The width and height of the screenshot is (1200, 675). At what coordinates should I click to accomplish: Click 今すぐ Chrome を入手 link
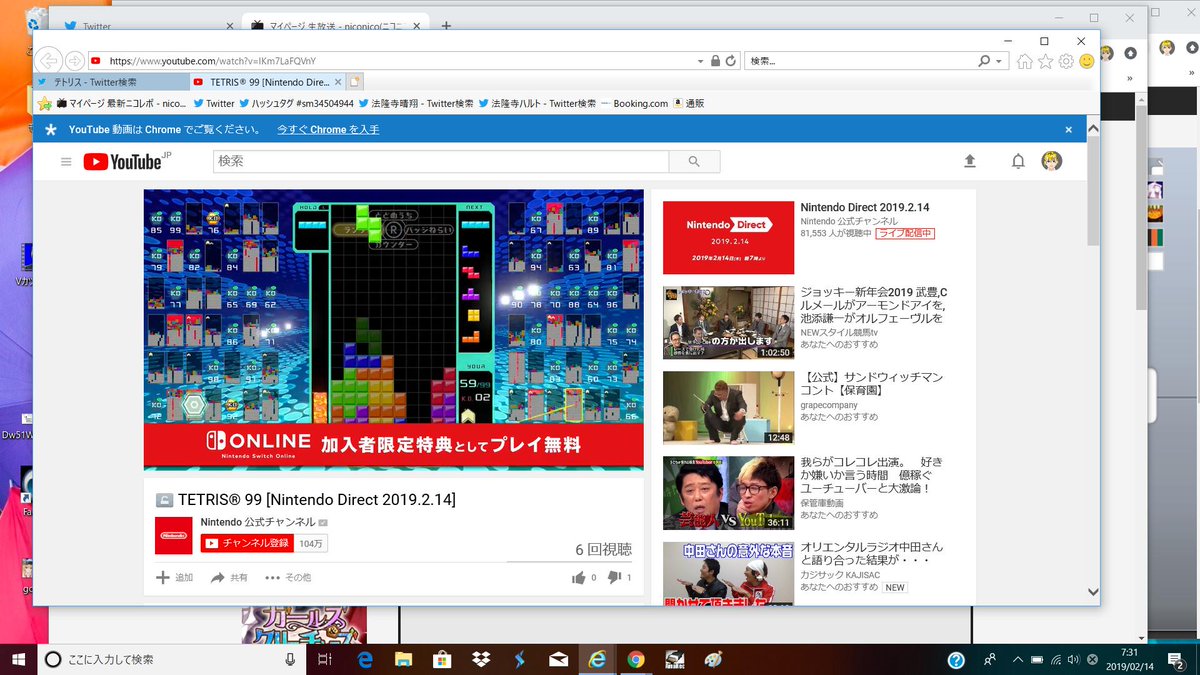coord(328,129)
